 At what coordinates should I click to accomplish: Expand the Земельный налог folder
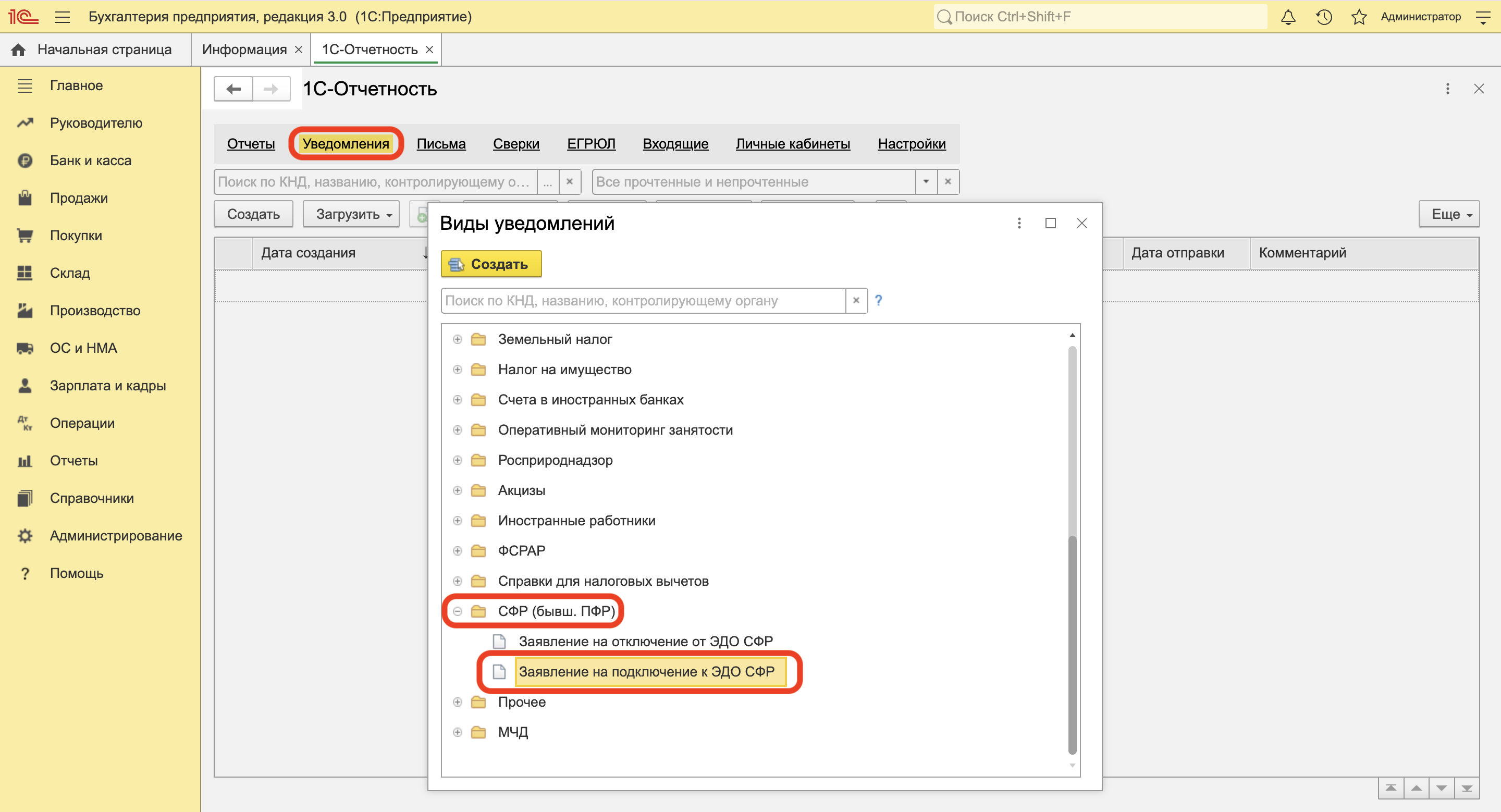pyautogui.click(x=458, y=339)
